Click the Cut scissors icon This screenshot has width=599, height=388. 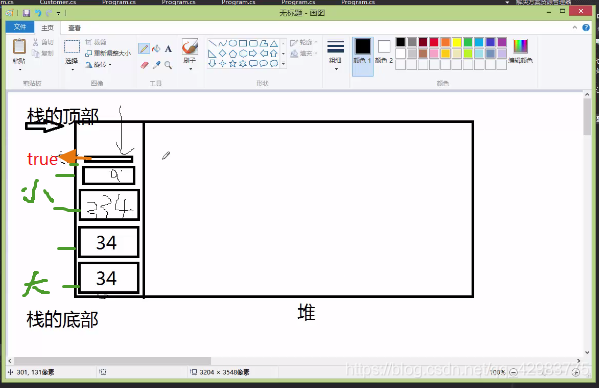click(36, 42)
